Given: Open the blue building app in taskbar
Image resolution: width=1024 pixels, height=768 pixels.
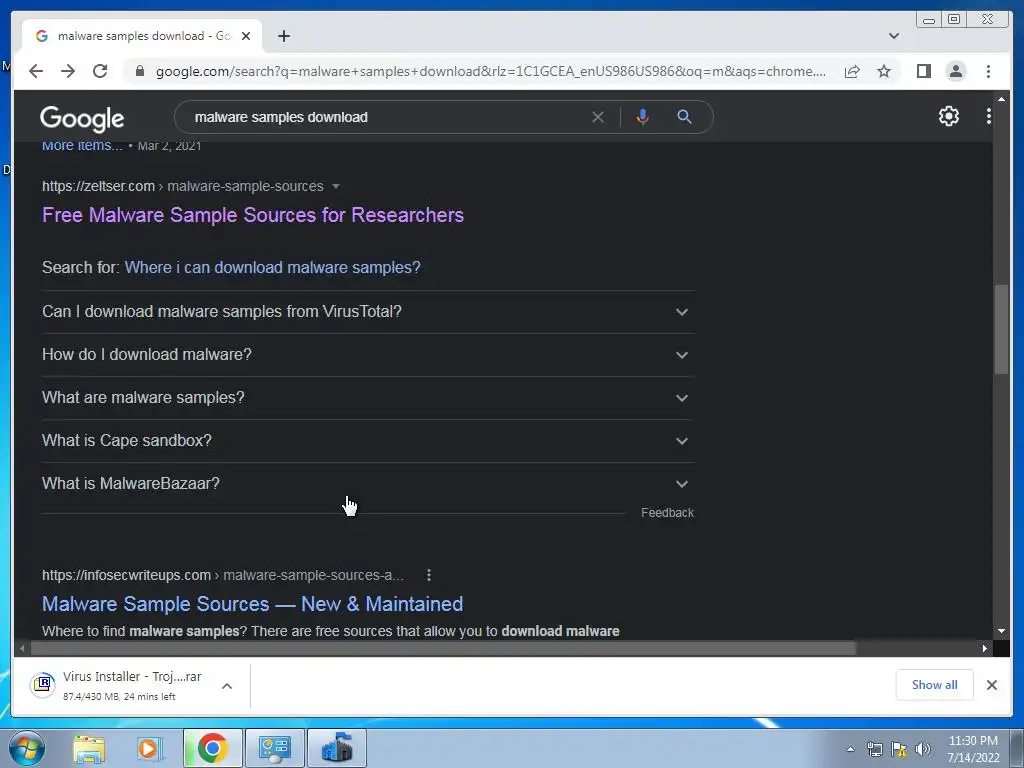Looking at the screenshot, I should tap(337, 748).
